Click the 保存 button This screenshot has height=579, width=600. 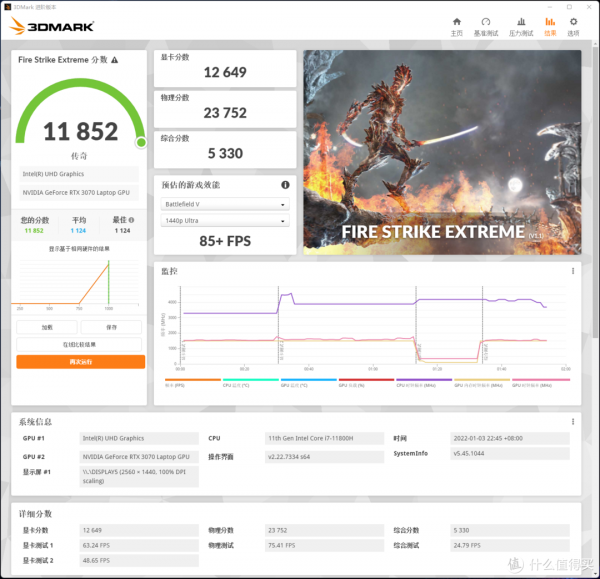tap(111, 328)
